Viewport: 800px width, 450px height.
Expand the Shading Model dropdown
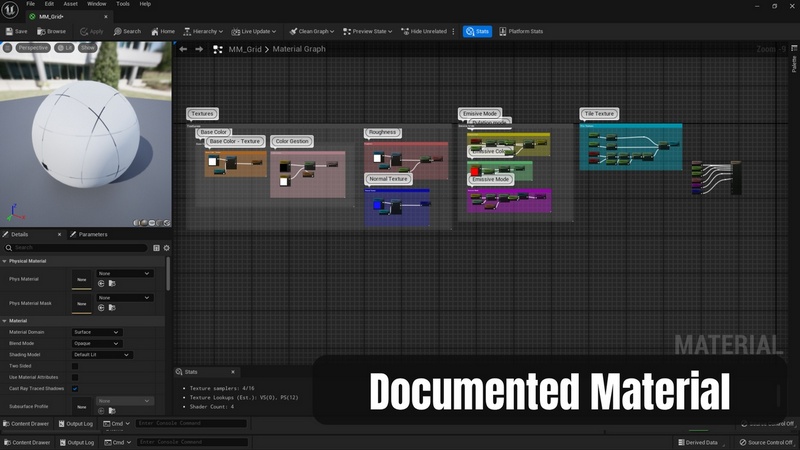(x=102, y=354)
